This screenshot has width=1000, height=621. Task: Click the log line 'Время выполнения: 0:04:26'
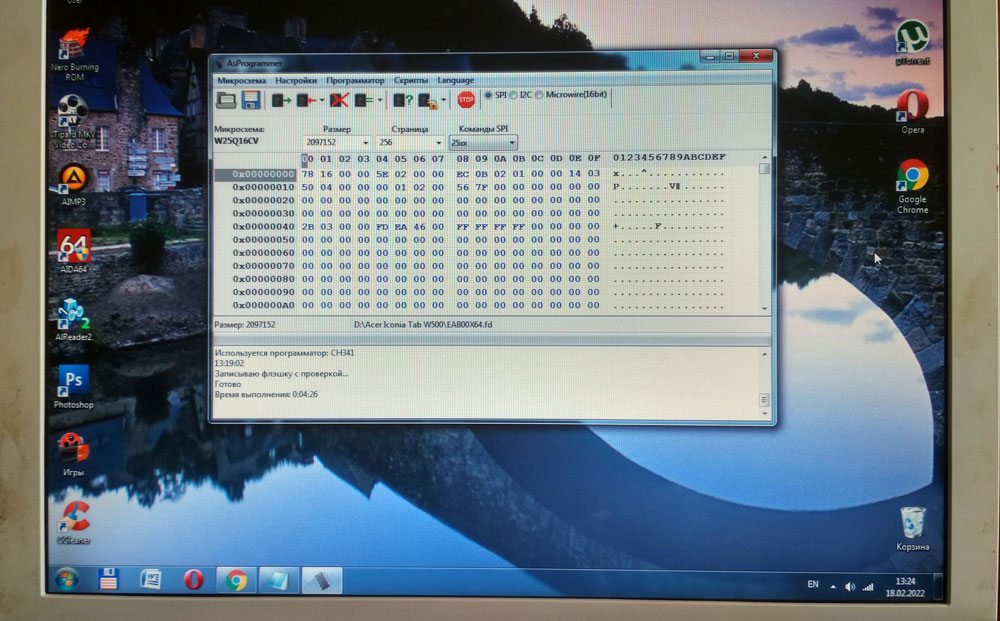click(x=266, y=395)
